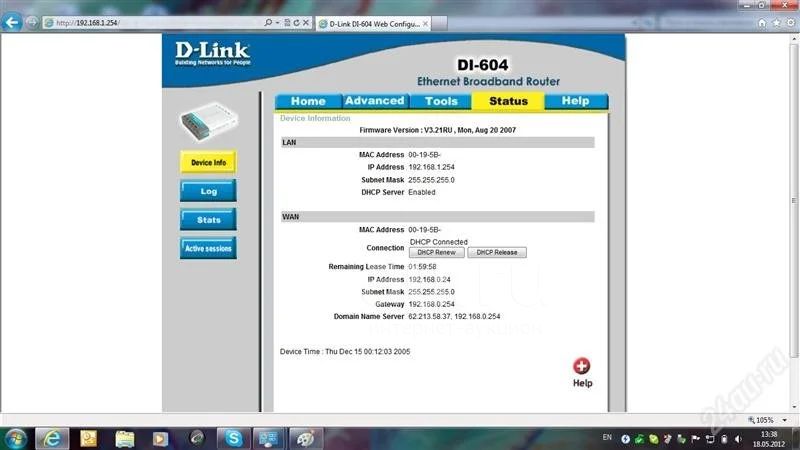Open the network computers taskbar icon
800x450 pixels.
pyautogui.click(x=268, y=439)
